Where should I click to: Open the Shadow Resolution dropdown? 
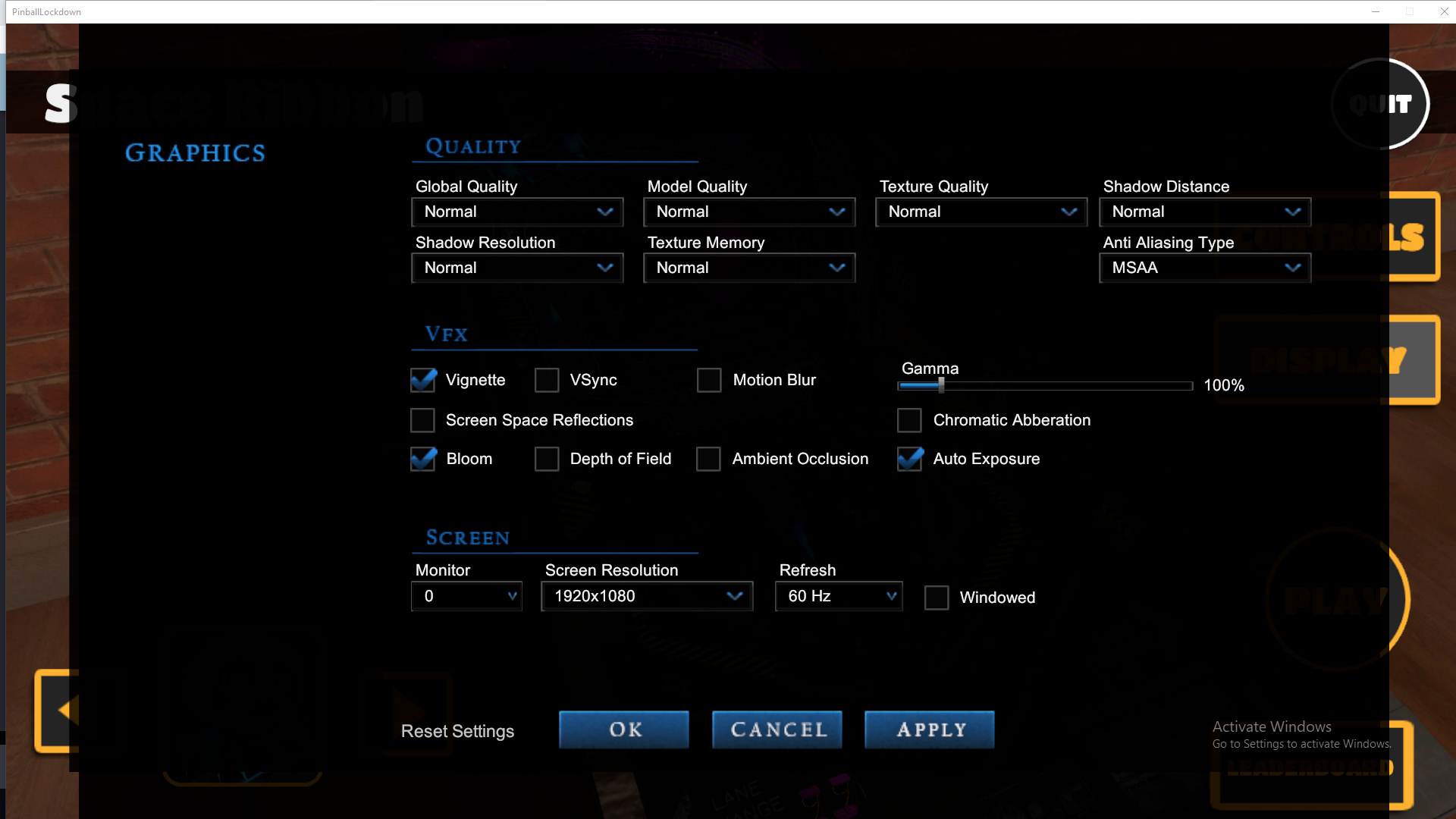517,268
